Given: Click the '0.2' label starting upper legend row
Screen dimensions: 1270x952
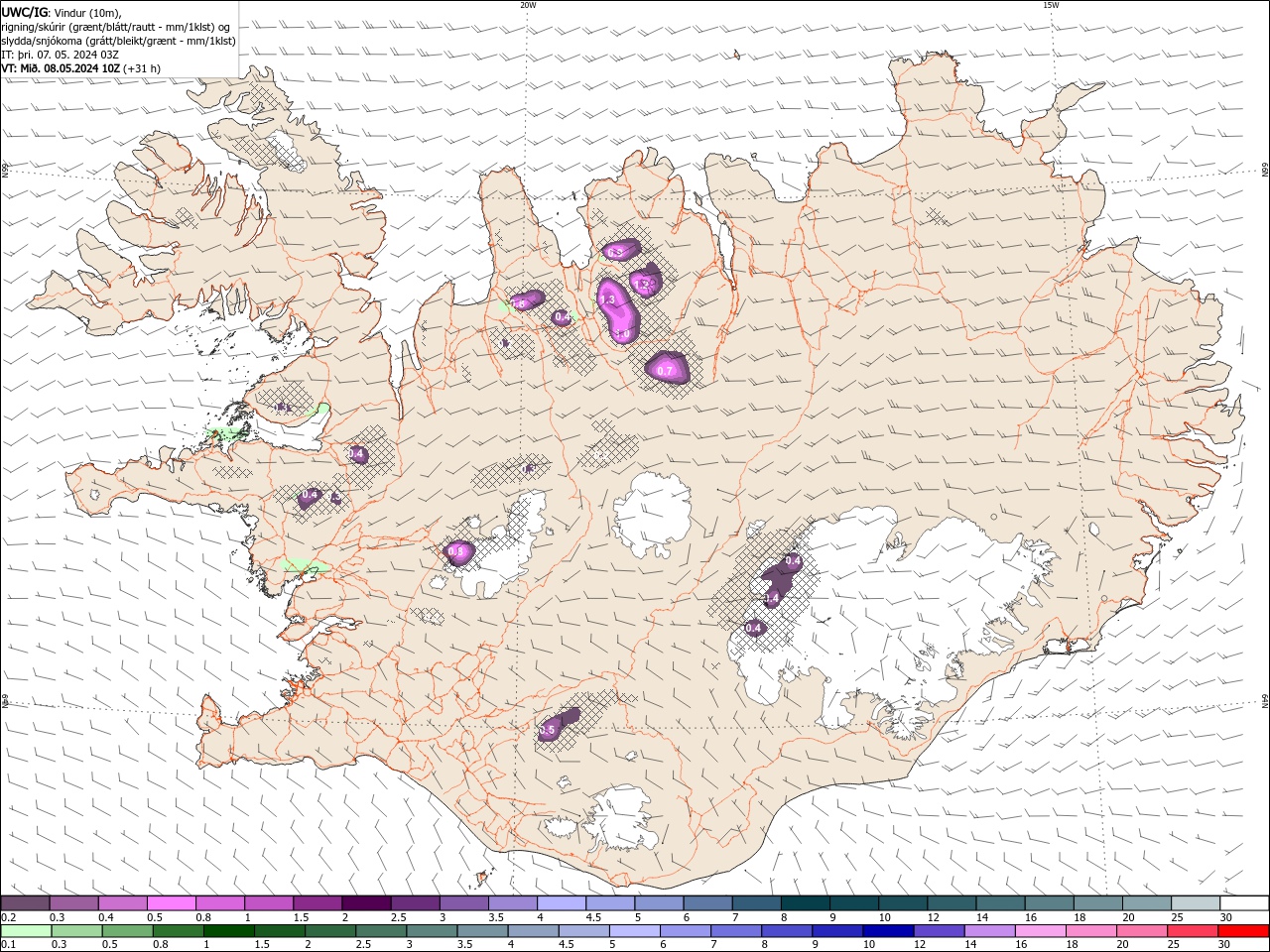Looking at the screenshot, I should pyautogui.click(x=8, y=917).
